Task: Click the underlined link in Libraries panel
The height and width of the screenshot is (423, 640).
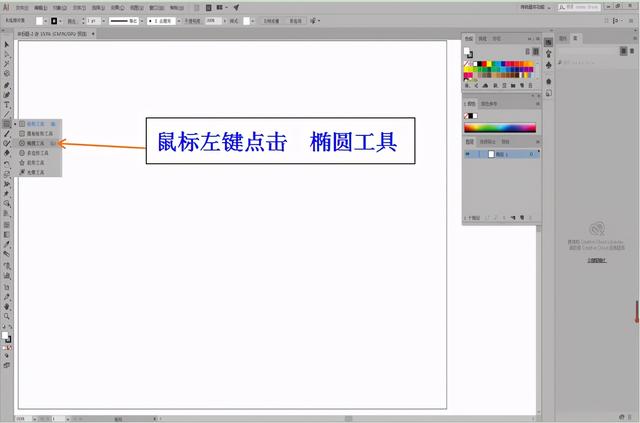Action: pyautogui.click(x=596, y=260)
